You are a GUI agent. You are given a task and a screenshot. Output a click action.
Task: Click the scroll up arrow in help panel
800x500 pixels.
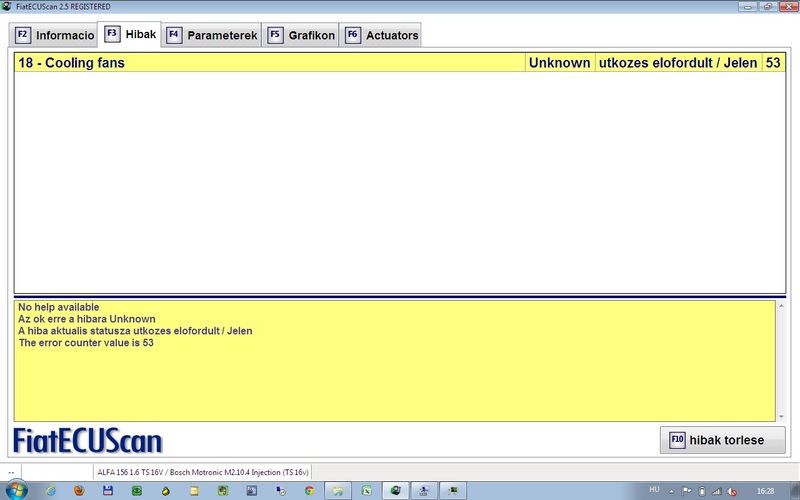780,305
